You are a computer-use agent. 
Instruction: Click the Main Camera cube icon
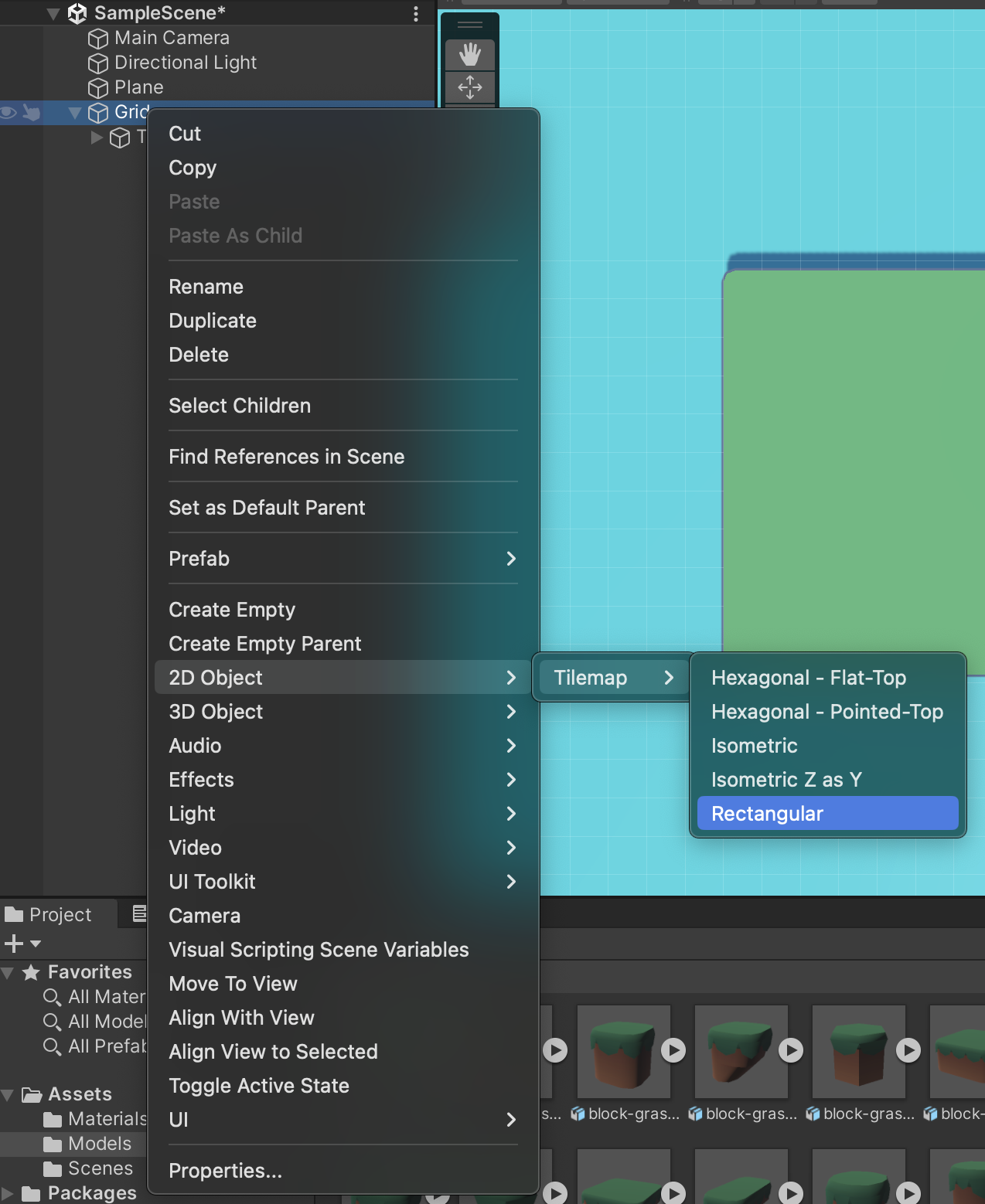coord(98,39)
